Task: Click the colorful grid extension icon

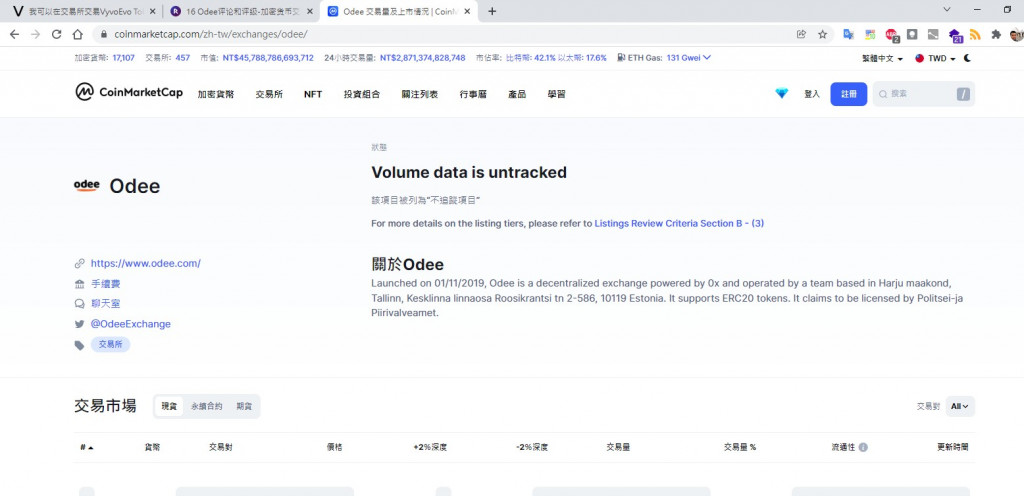Action: pos(870,35)
